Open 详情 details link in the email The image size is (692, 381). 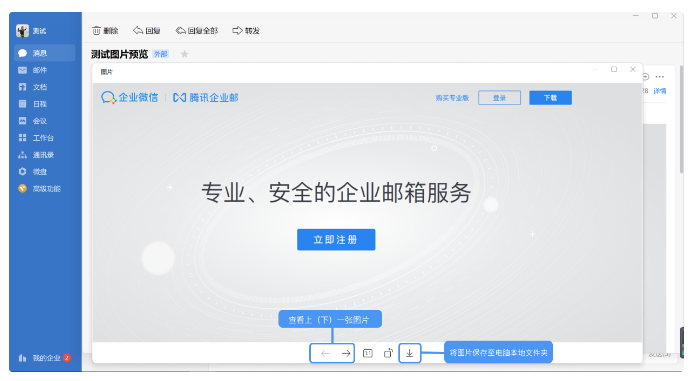(660, 91)
